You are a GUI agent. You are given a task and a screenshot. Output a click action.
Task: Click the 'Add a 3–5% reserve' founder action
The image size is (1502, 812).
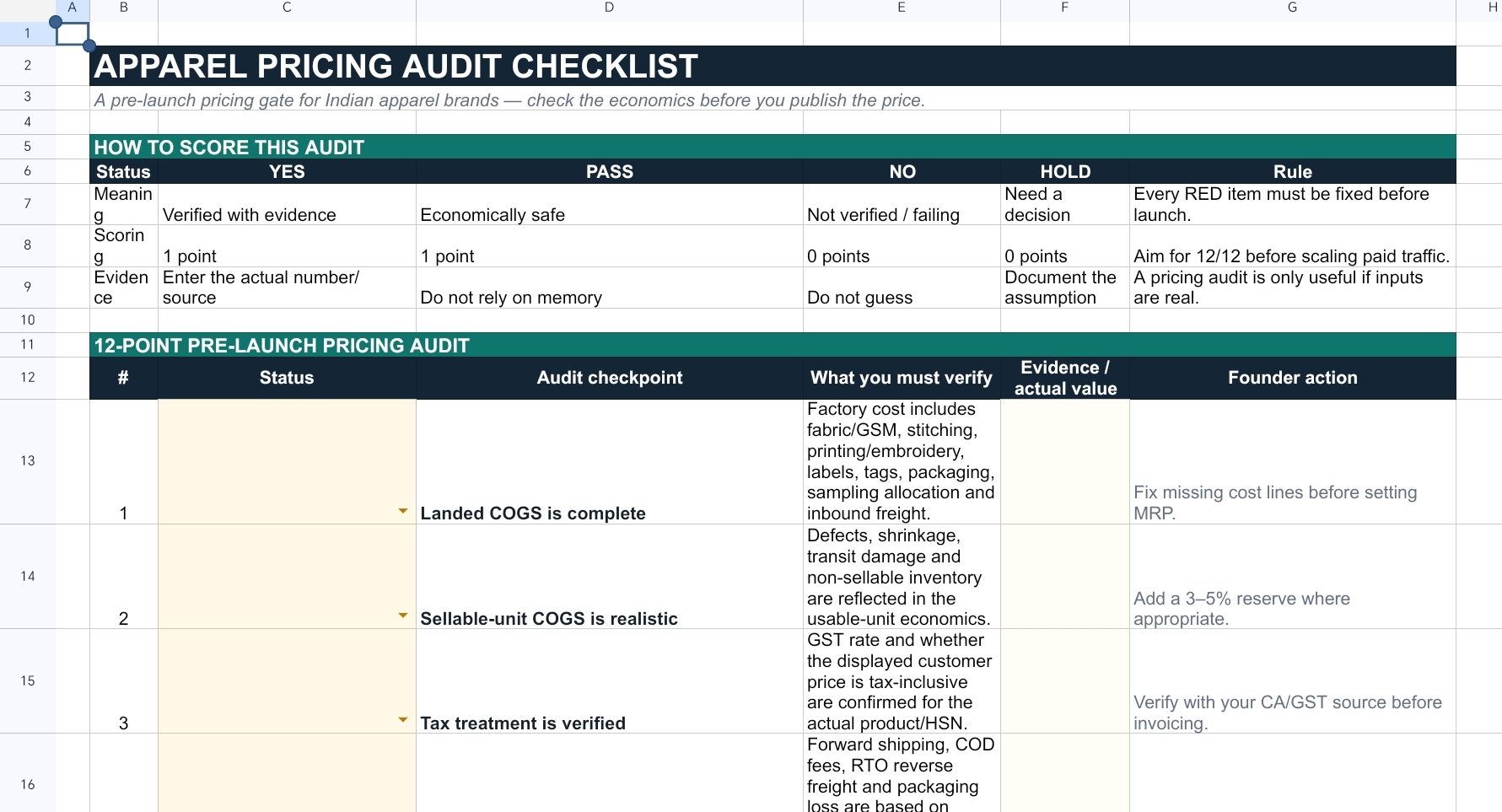pyautogui.click(x=1293, y=577)
